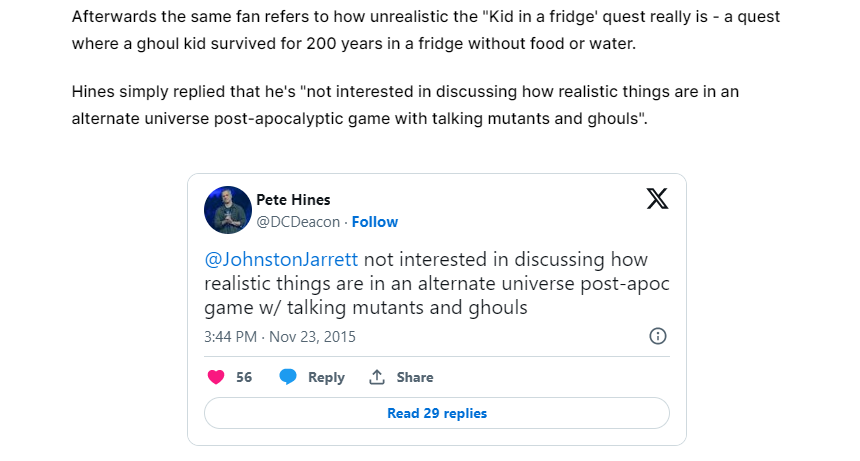Screen dimensions: 860x461
Task: Click the embedded tweet body text
Action: pos(437,283)
